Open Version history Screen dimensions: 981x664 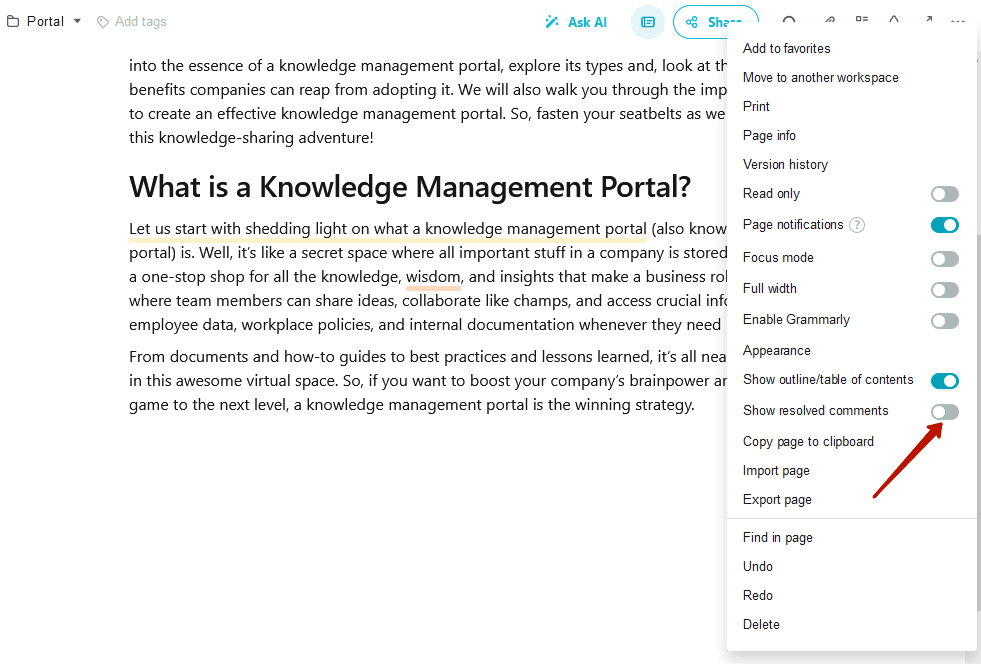pyautogui.click(x=785, y=165)
